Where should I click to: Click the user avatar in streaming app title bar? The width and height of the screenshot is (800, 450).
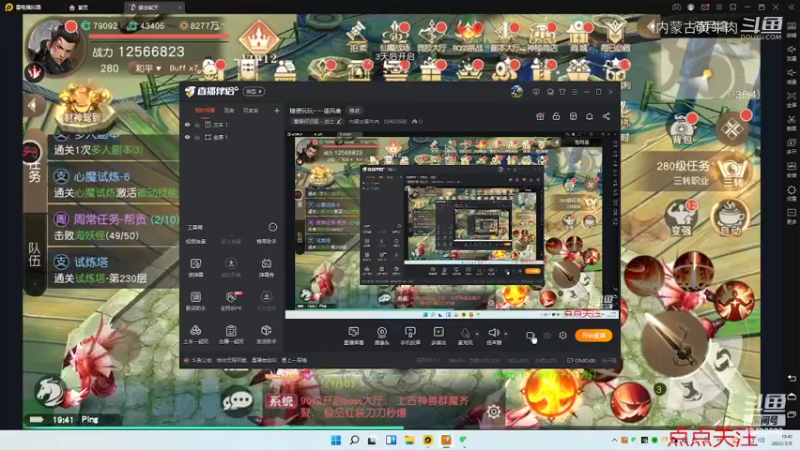(516, 92)
